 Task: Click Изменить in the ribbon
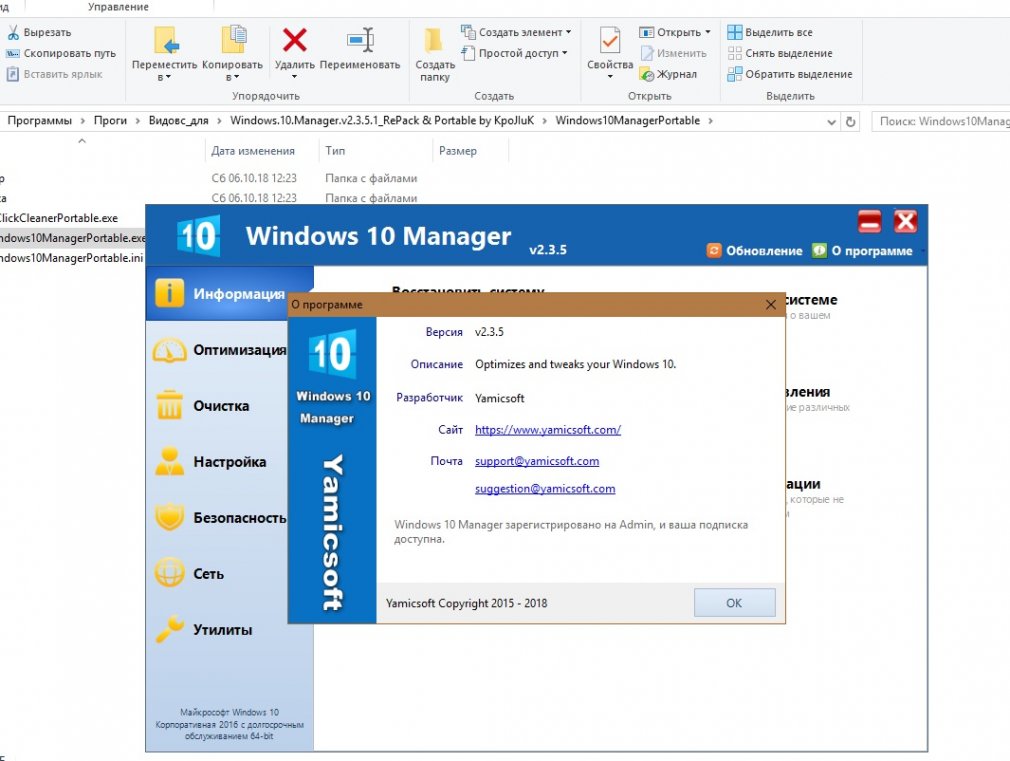pos(674,53)
